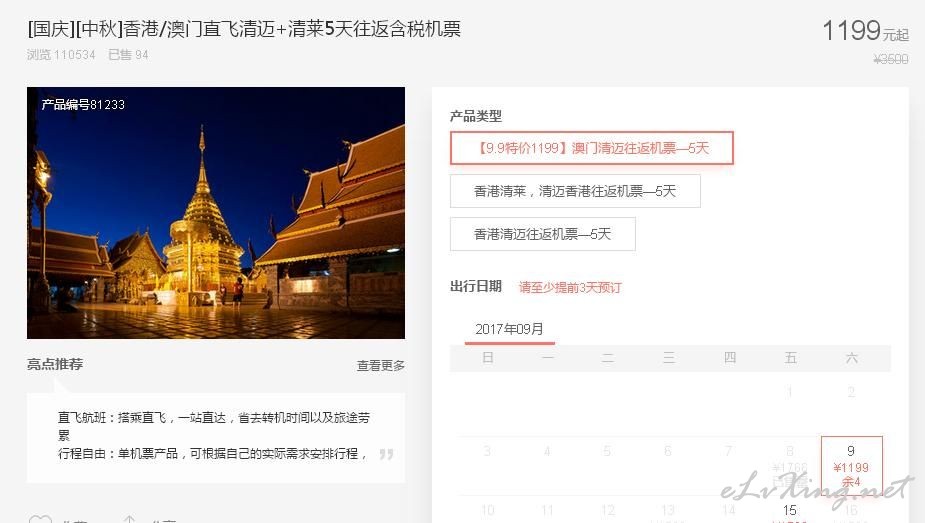Screen dimensions: 925x523
Task: Select the 15th on the calendar
Action: point(790,511)
